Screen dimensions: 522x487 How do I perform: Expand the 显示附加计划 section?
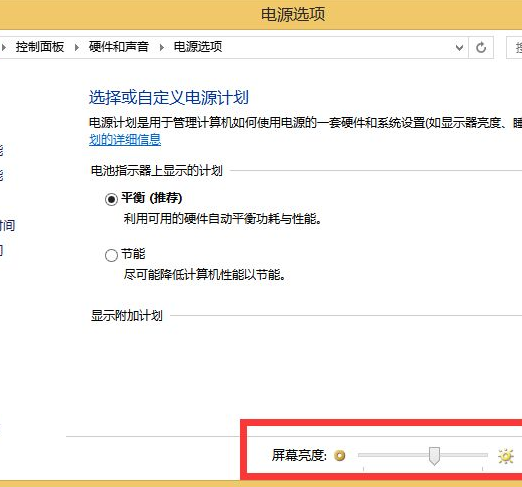[127, 315]
